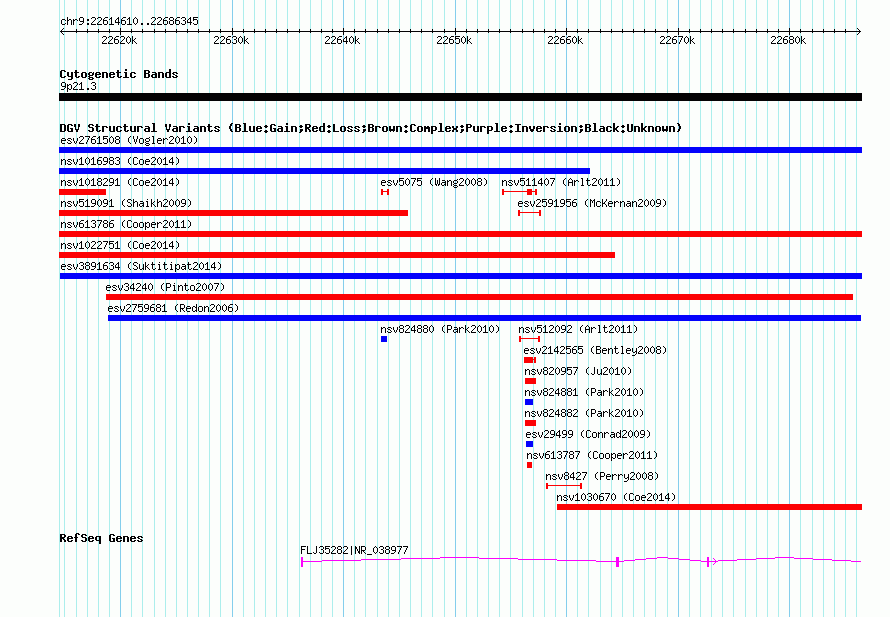Click the small esv5075 red loss marker
The height and width of the screenshot is (617, 890).
(385, 192)
